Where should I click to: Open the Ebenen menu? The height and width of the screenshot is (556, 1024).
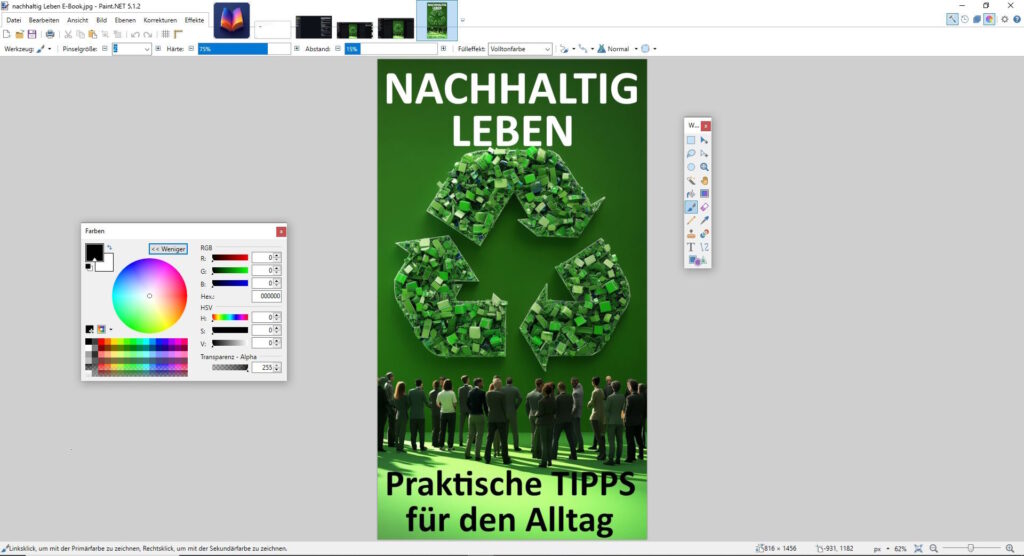point(125,20)
